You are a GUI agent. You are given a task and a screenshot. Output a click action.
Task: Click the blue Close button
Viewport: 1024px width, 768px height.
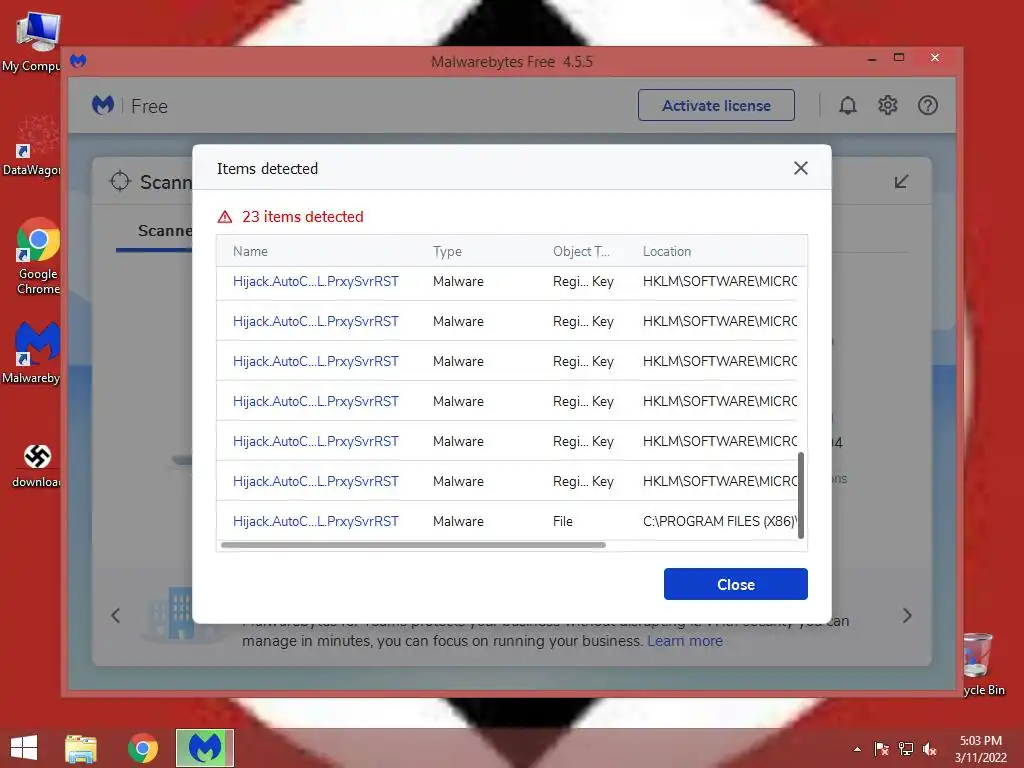[735, 584]
